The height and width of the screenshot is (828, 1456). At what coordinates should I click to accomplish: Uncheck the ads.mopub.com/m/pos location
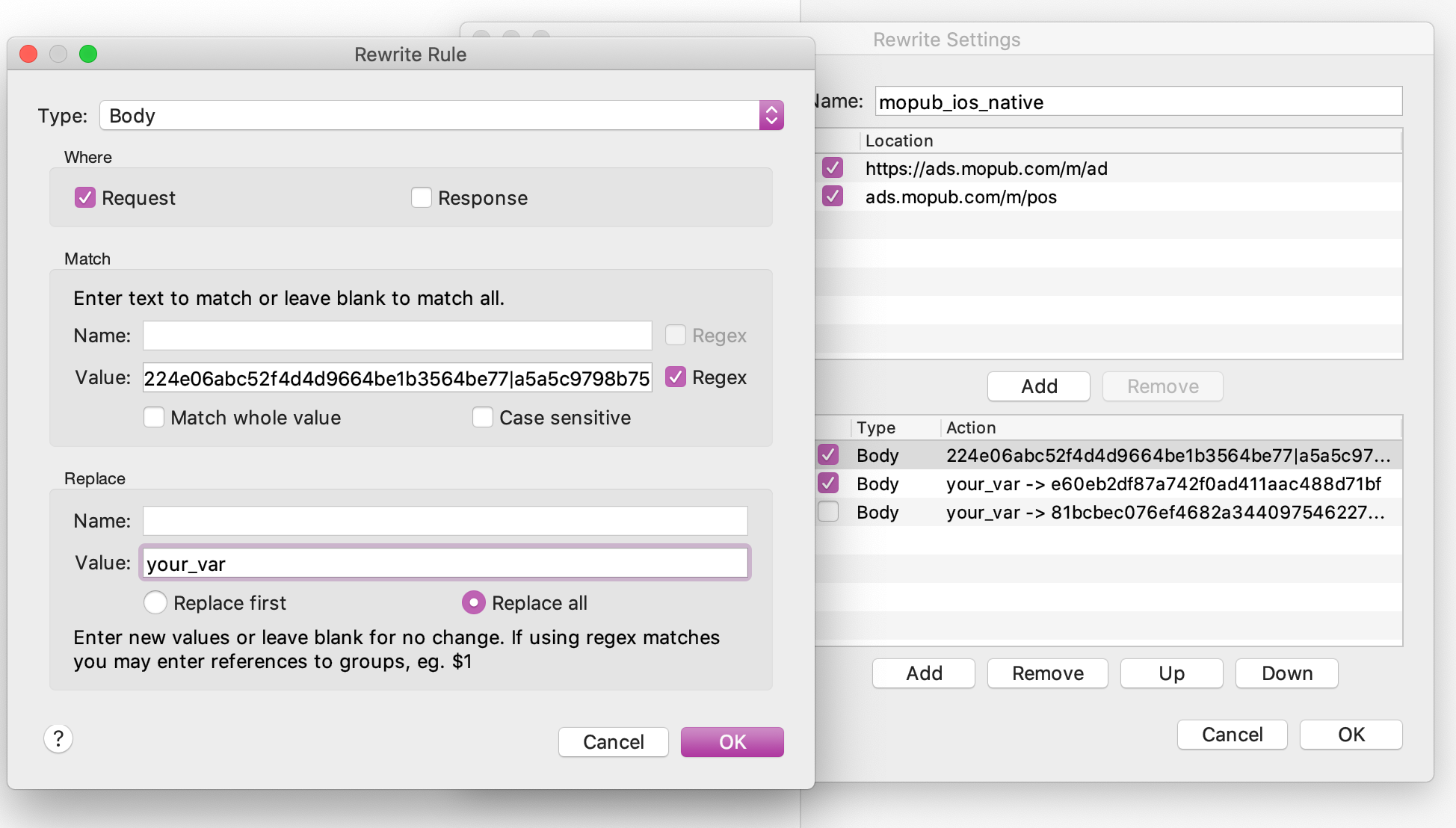[x=832, y=197]
